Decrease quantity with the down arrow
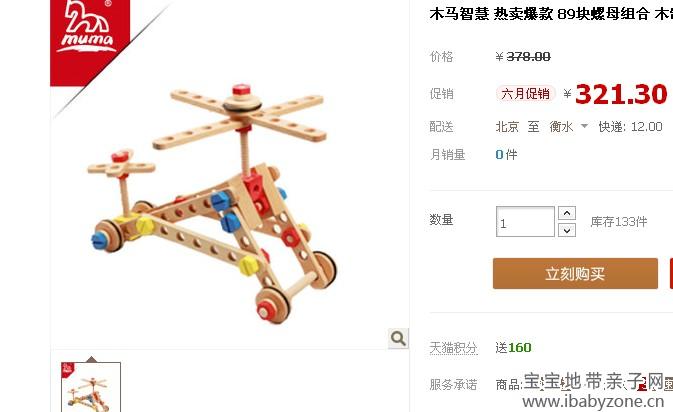This screenshot has width=673, height=412. pyautogui.click(x=567, y=230)
